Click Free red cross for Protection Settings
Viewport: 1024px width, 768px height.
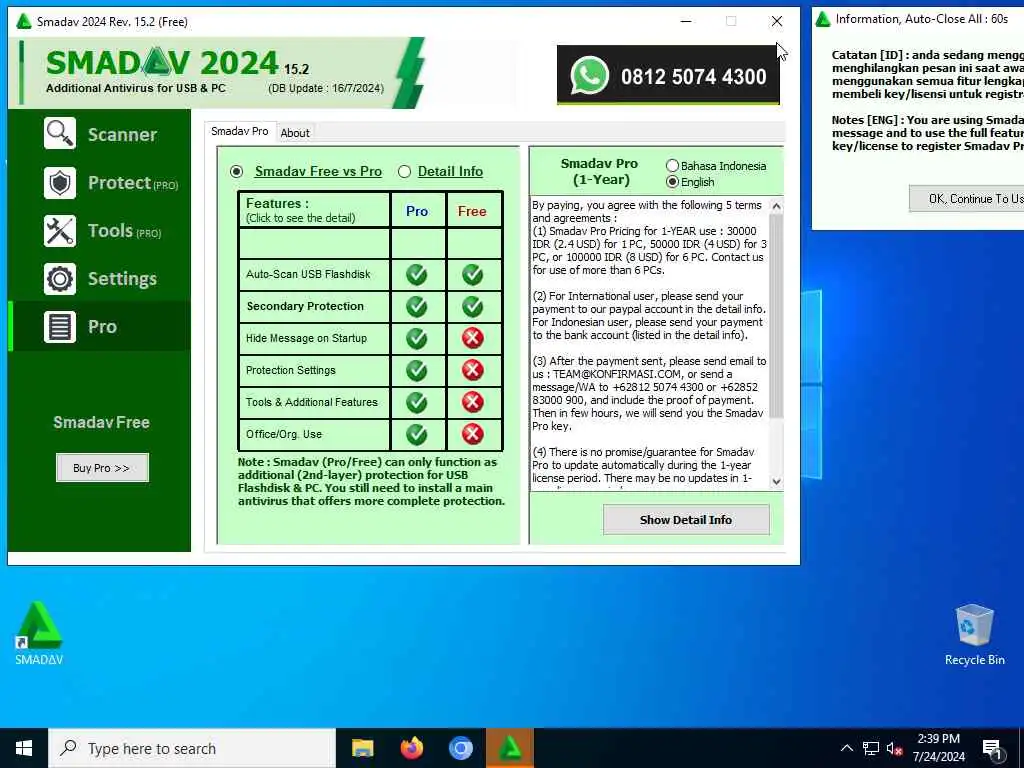[x=472, y=370]
